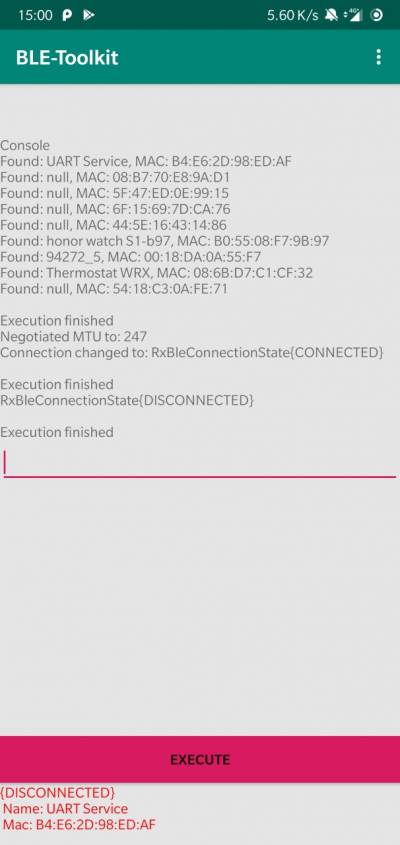This screenshot has height=845, width=400.
Task: Select the 94272_5 device console line
Action: (130, 257)
